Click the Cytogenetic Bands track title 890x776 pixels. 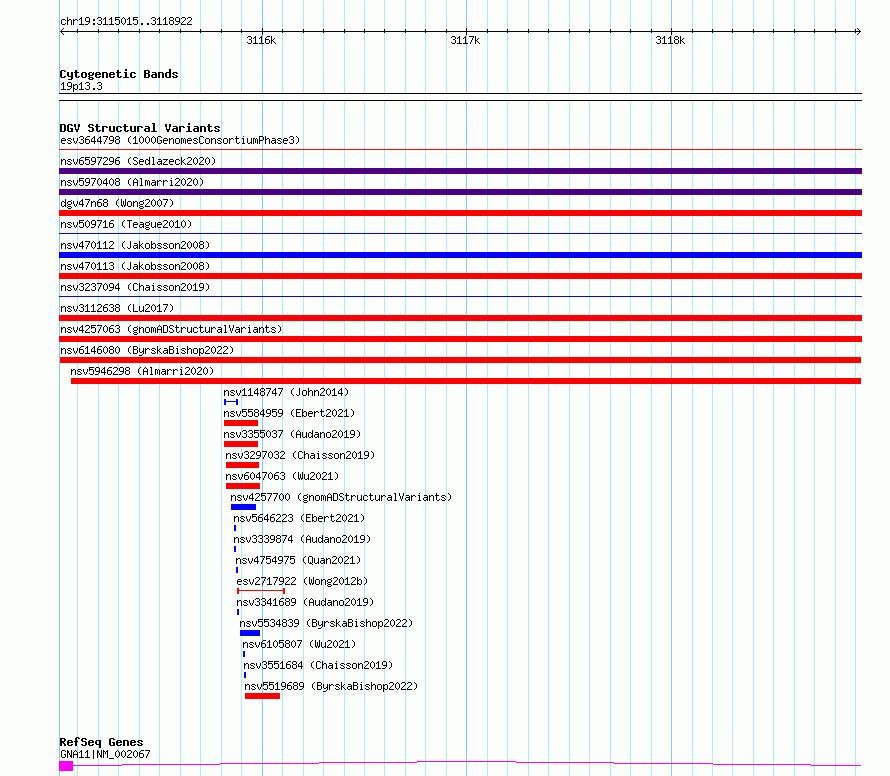[x=119, y=74]
